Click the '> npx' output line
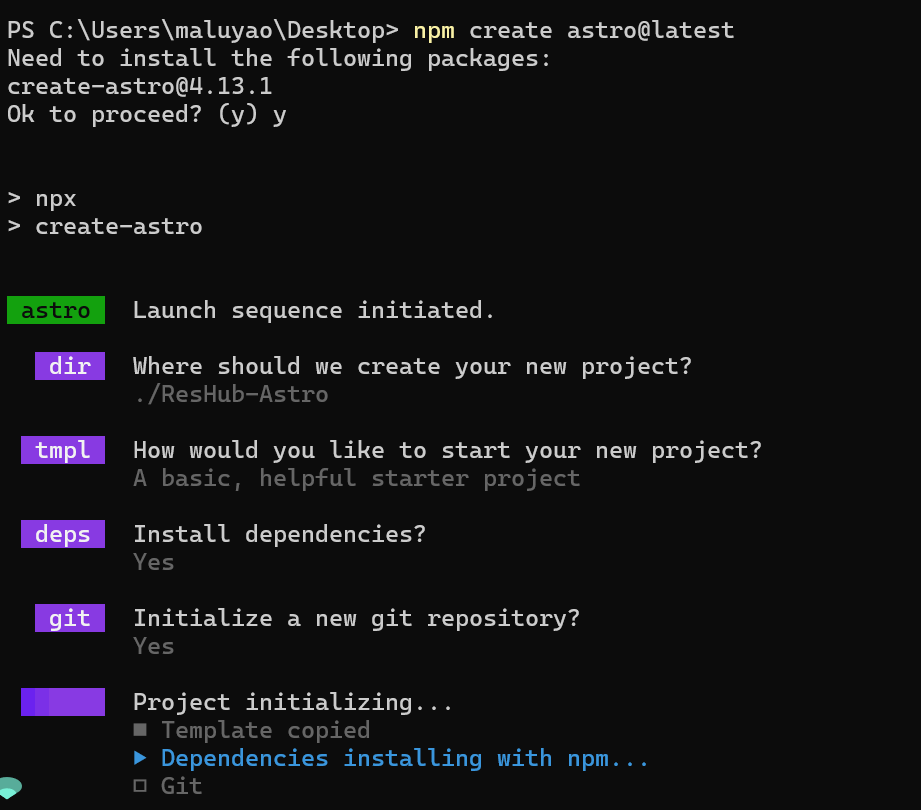The image size is (921, 810). coord(42,199)
